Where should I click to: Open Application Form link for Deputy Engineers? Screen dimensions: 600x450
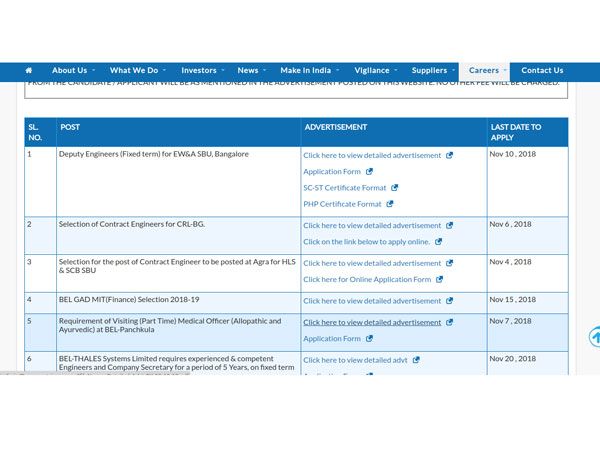coord(332,171)
